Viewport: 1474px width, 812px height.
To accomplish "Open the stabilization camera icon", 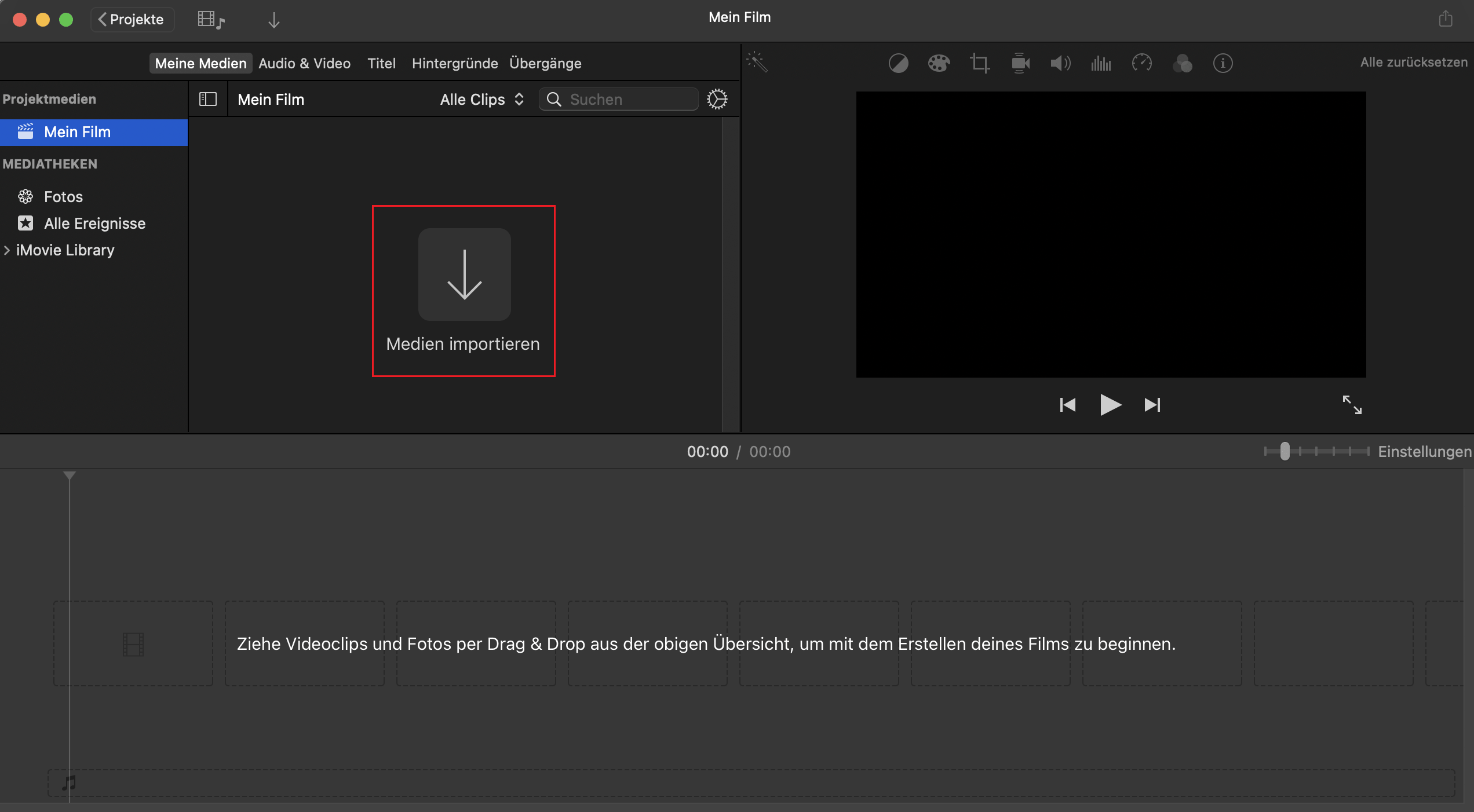I will coord(1020,63).
